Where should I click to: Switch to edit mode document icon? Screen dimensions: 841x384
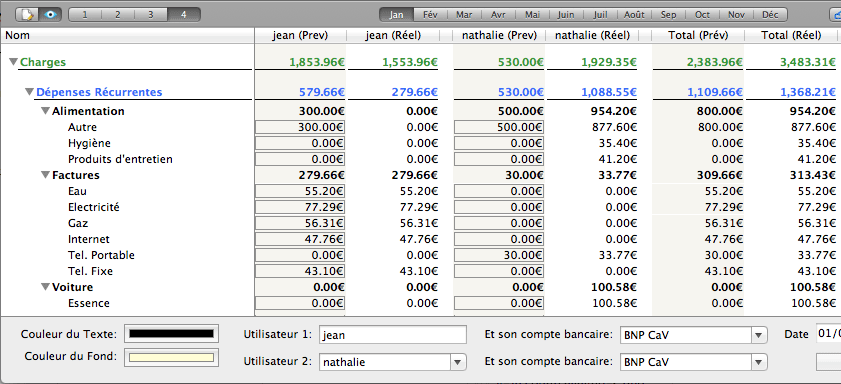click(x=27, y=14)
